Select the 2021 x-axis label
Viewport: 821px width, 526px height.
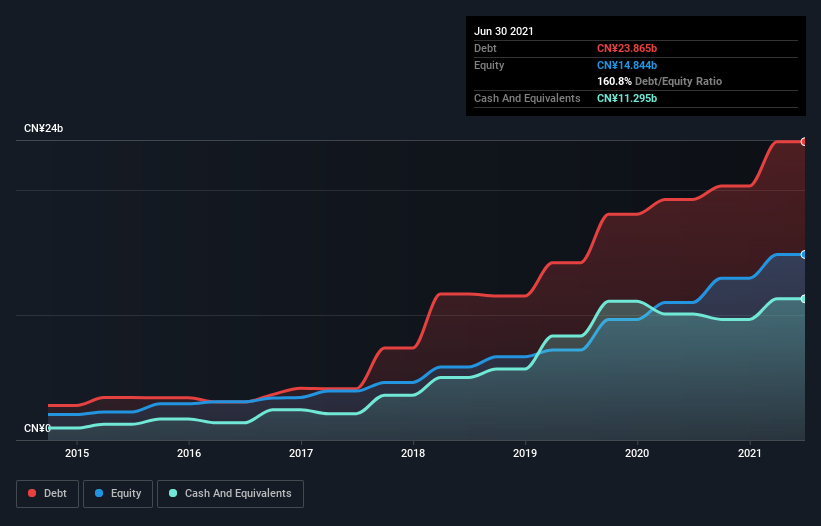pyautogui.click(x=749, y=453)
